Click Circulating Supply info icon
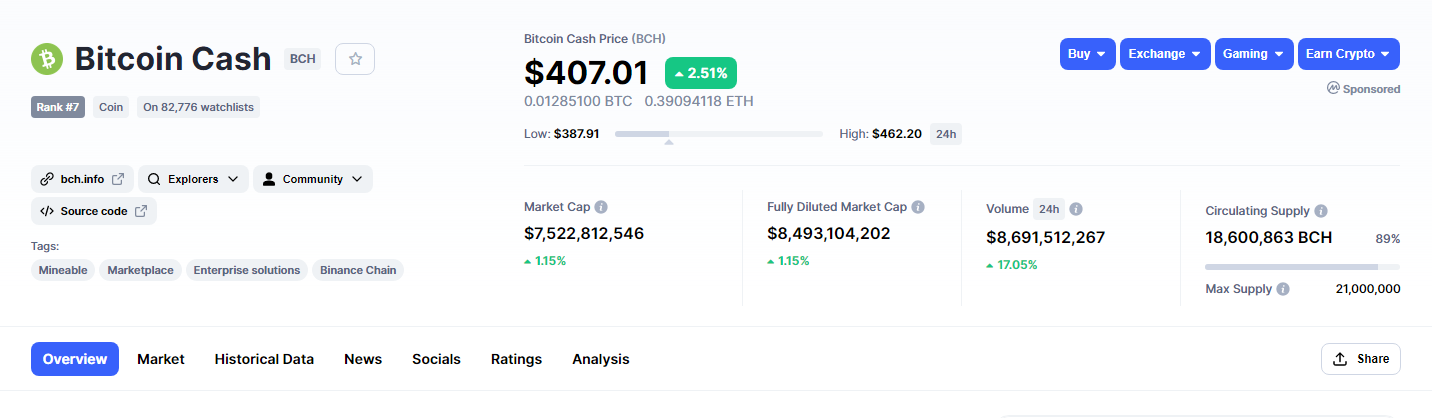The height and width of the screenshot is (418, 1432). click(1321, 211)
